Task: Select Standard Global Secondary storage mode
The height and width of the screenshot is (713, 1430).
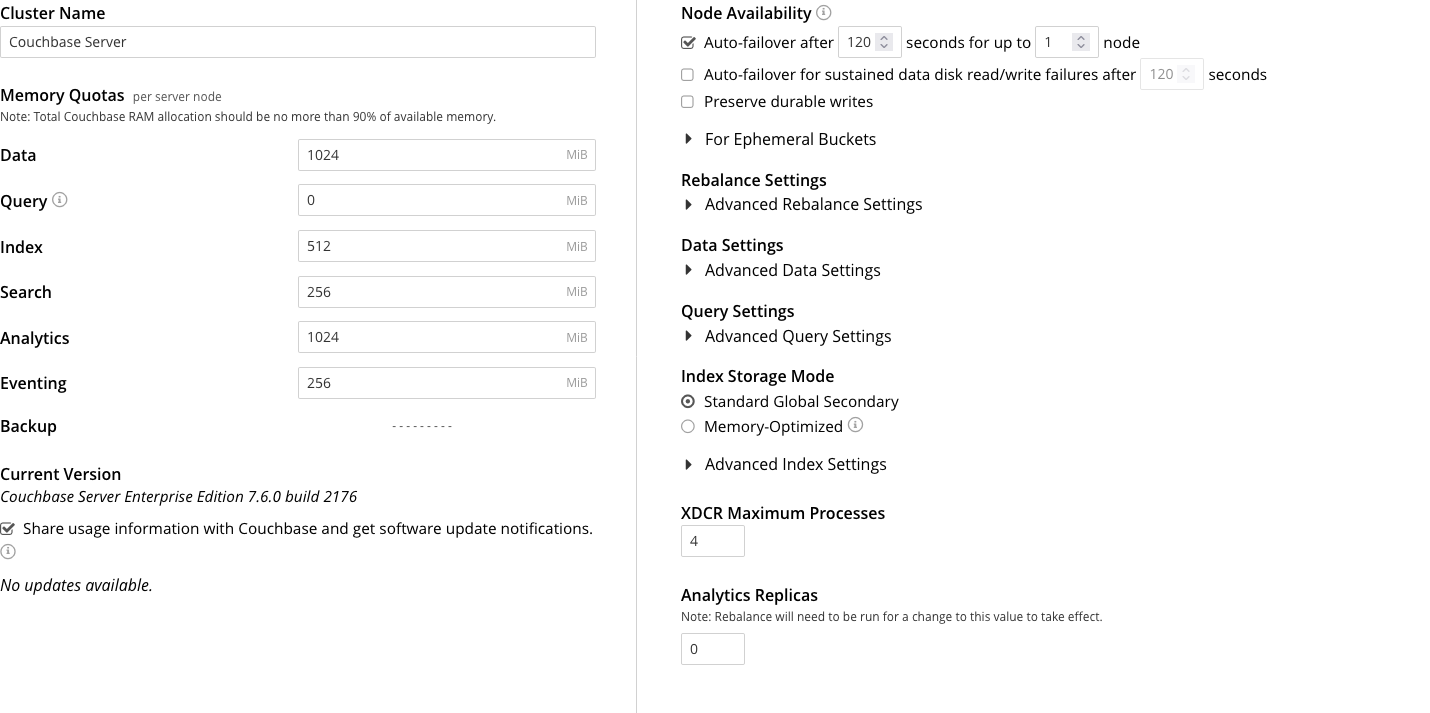Action: [688, 402]
